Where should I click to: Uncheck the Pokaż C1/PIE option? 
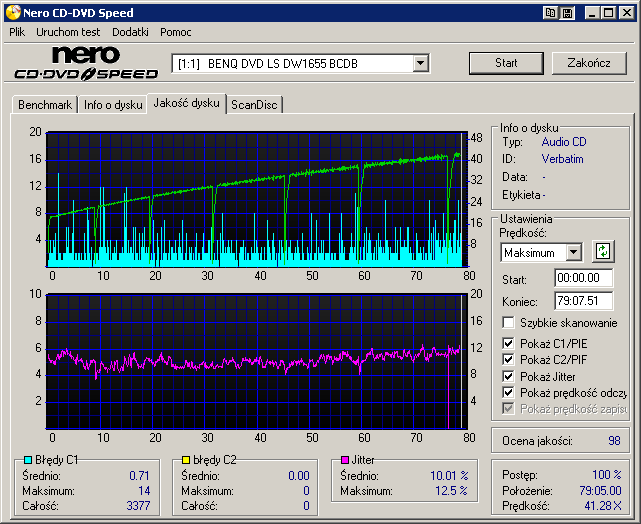pos(508,343)
